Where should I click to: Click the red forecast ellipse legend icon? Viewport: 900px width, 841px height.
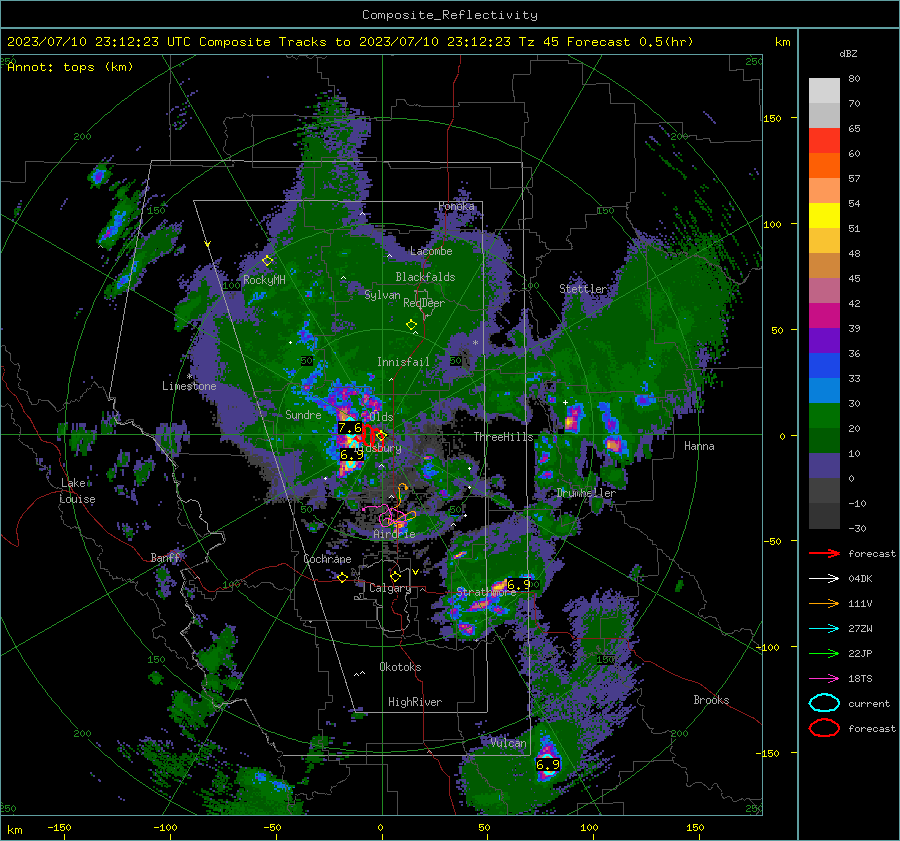[x=824, y=728]
